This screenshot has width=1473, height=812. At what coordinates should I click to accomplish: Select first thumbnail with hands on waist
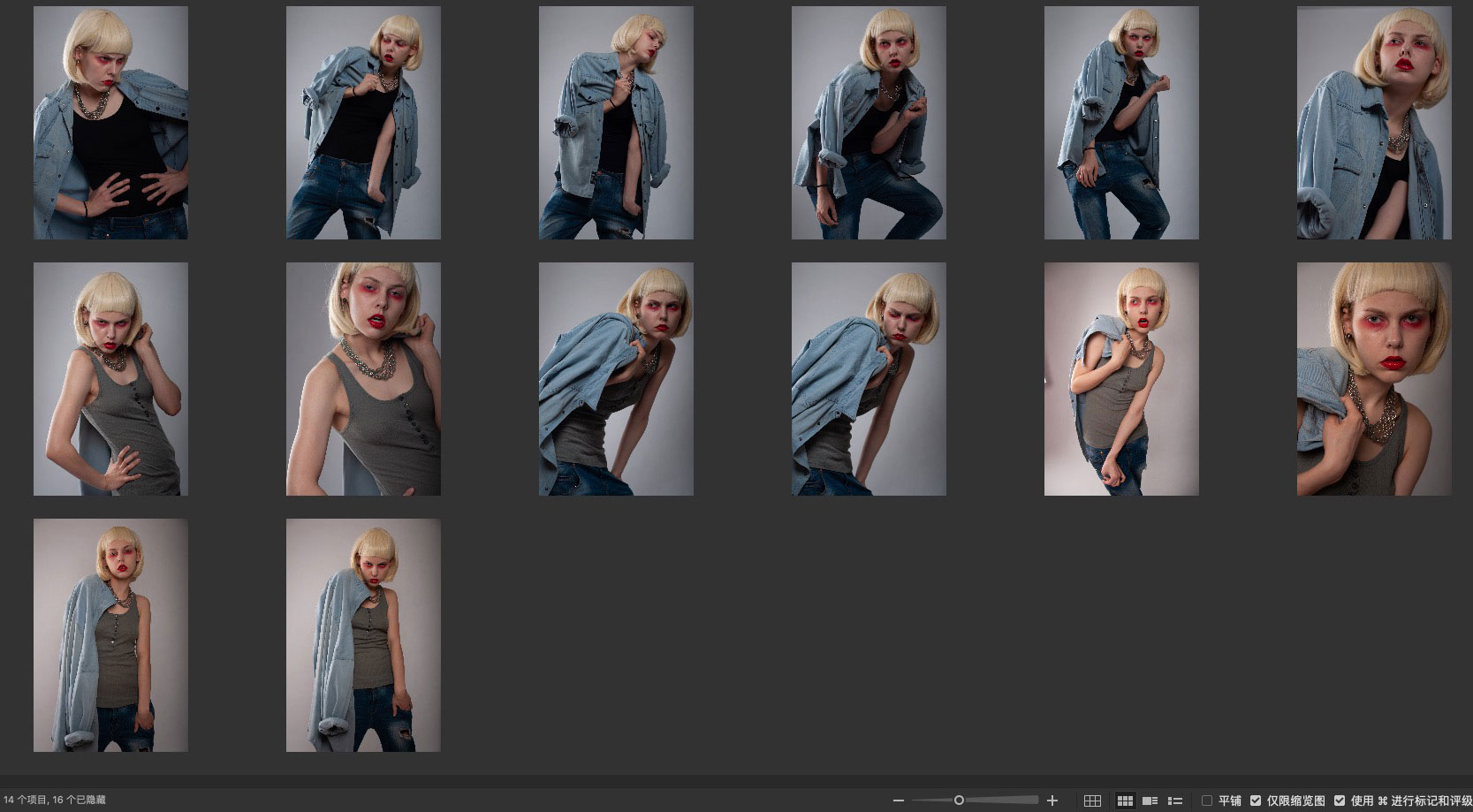[110, 123]
